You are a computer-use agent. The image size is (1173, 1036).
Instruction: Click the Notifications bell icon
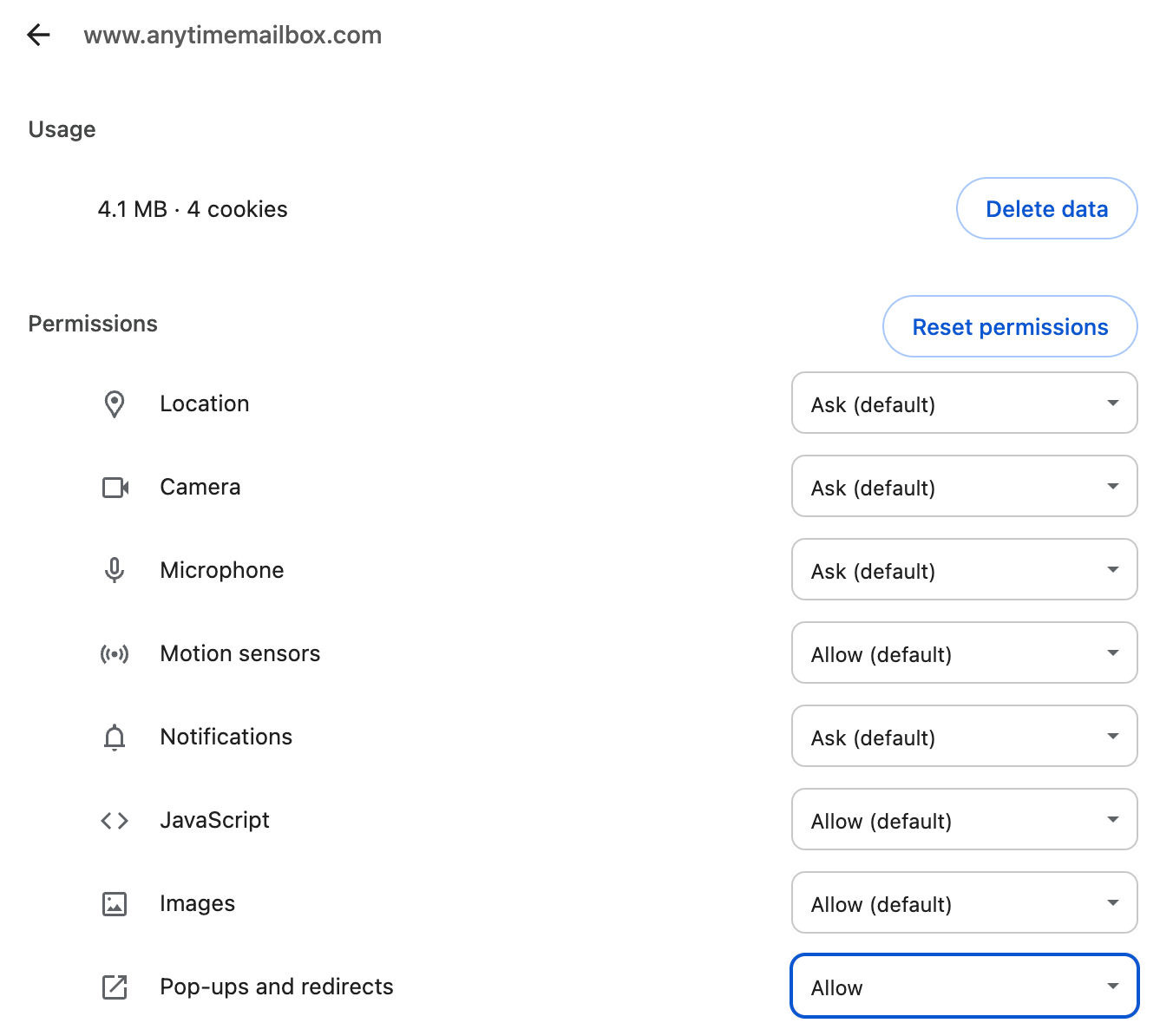115,737
